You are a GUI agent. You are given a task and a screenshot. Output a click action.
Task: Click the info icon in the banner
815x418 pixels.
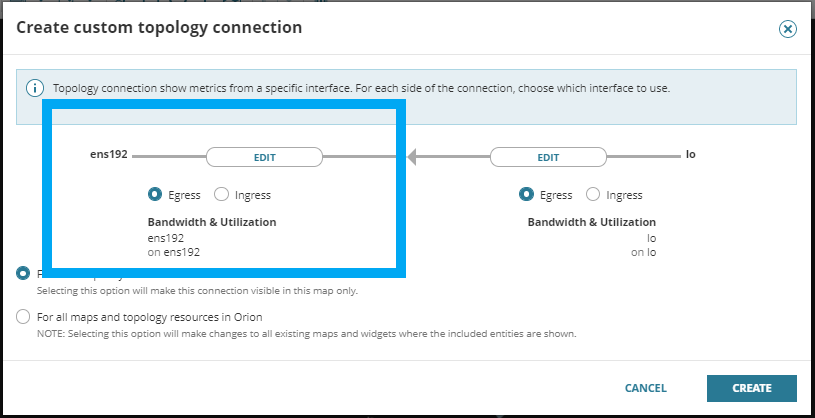(35, 88)
